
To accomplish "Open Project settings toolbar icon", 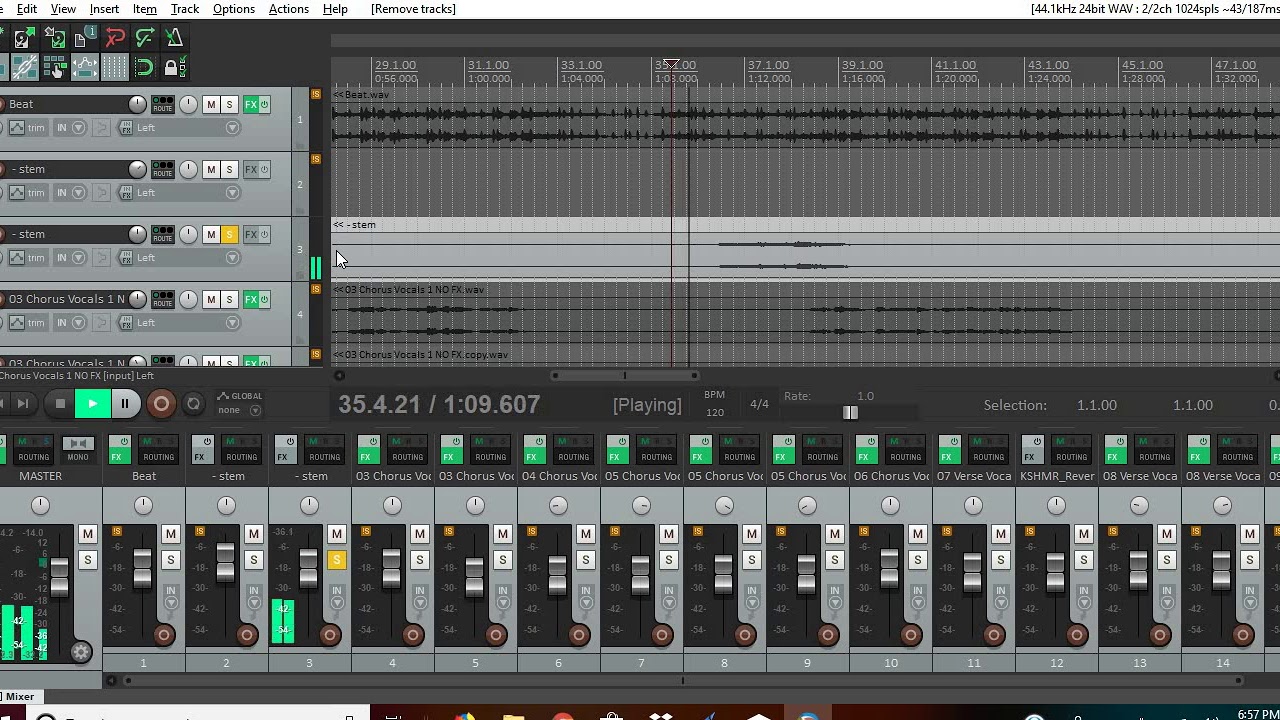I will [x=84, y=38].
